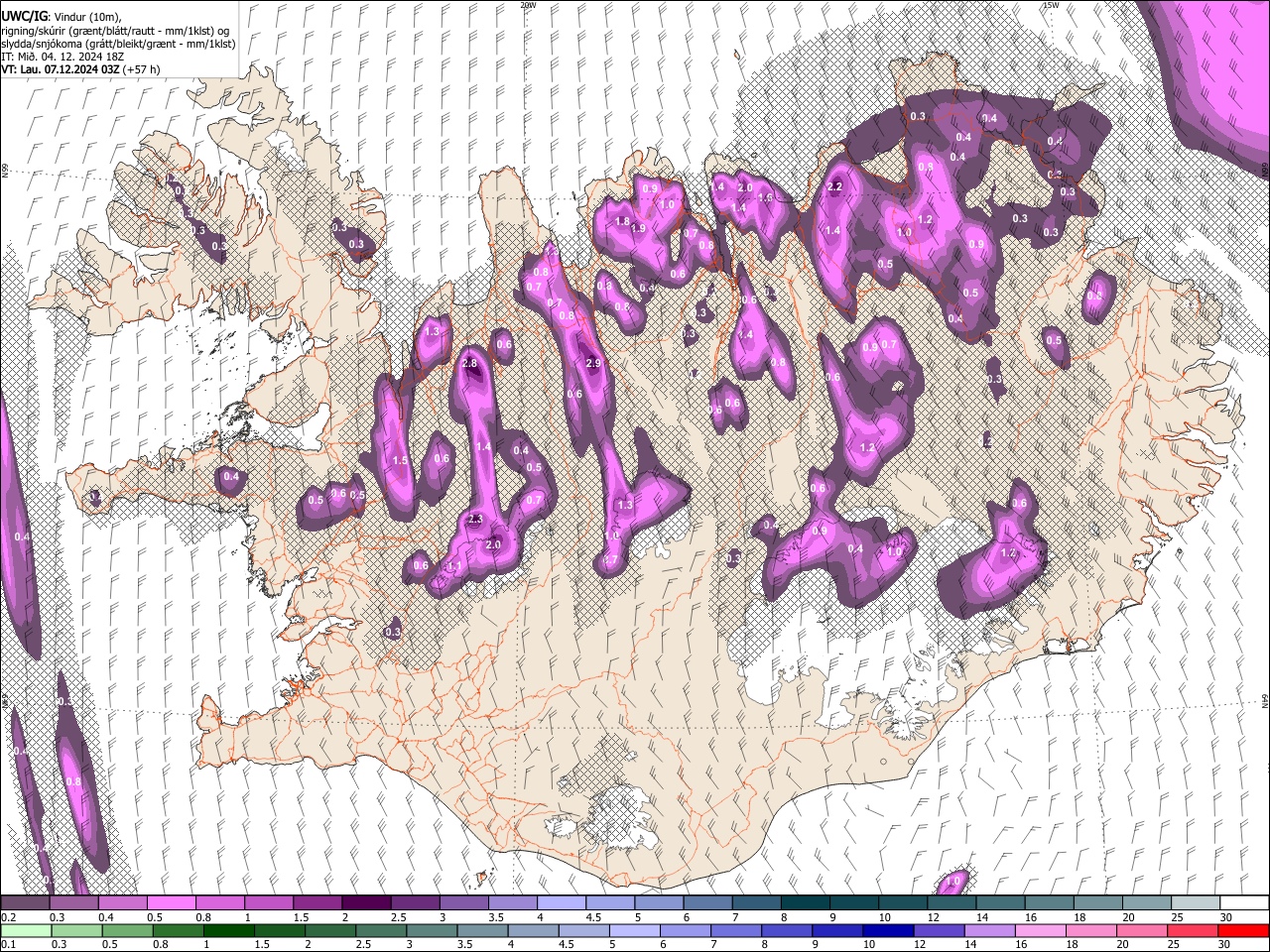Click the upper scale swatch between 0.5 and 0.8

coord(171,903)
